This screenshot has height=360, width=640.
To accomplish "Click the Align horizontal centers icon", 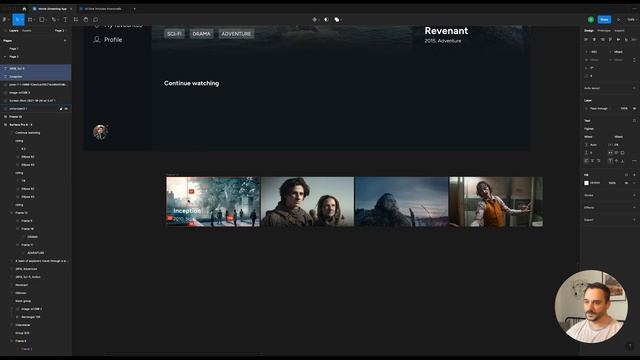I will pyautogui.click(x=594, y=40).
